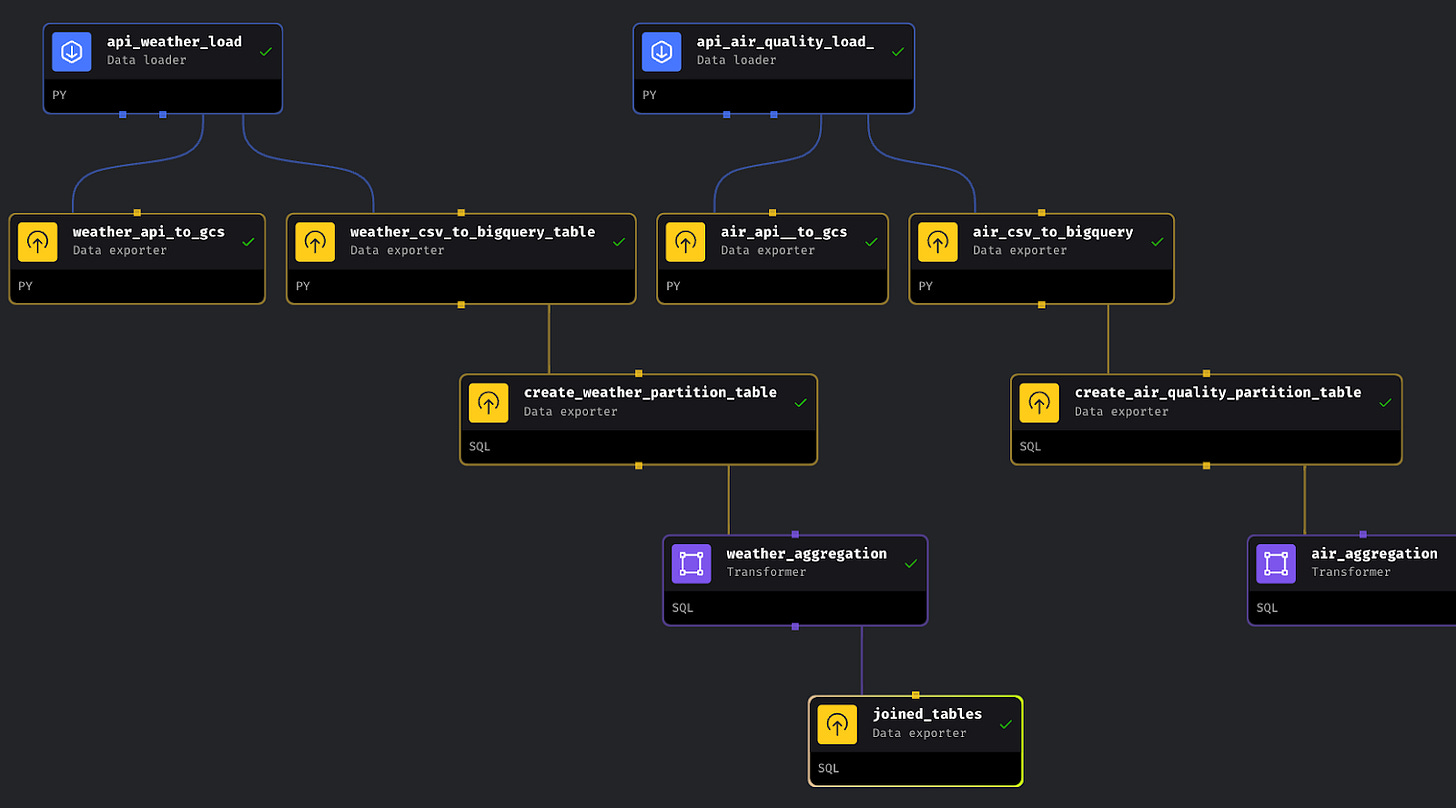Viewport: 1456px width, 808px height.
Task: Select the air_aggregation block title
Action: click(1374, 554)
